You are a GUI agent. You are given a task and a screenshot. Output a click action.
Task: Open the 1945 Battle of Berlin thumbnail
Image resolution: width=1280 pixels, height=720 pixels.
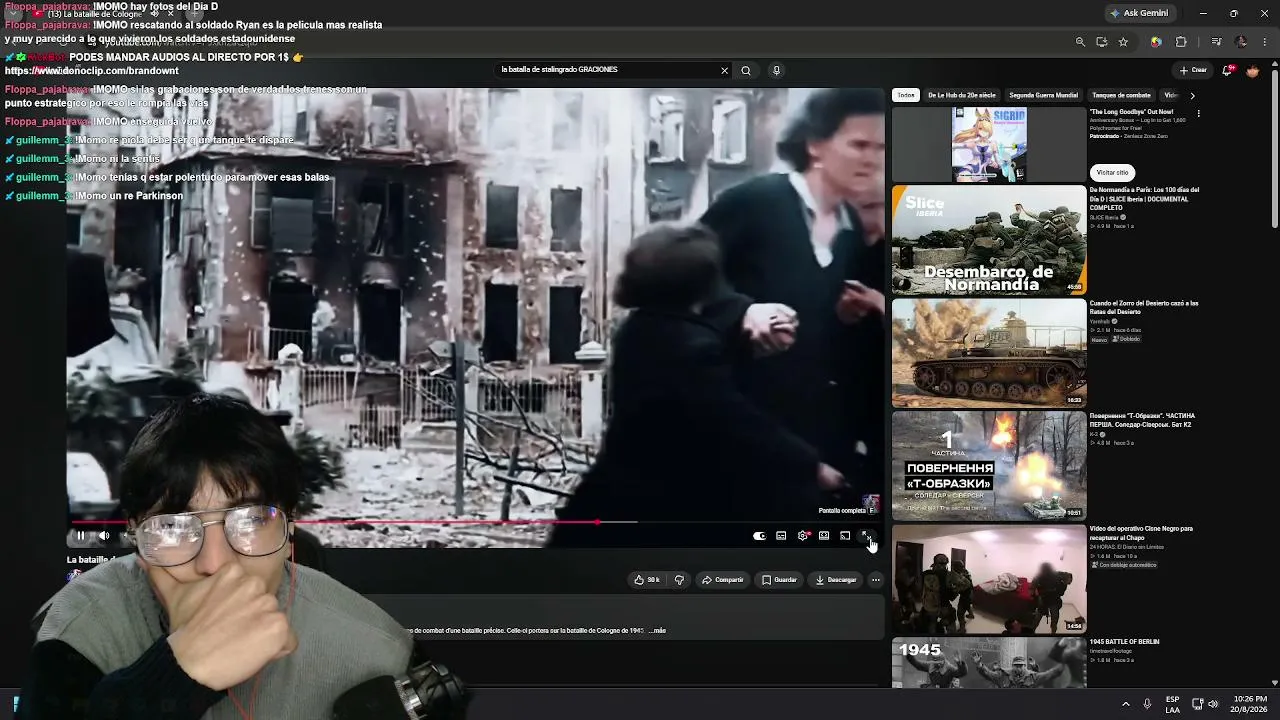(x=989, y=663)
